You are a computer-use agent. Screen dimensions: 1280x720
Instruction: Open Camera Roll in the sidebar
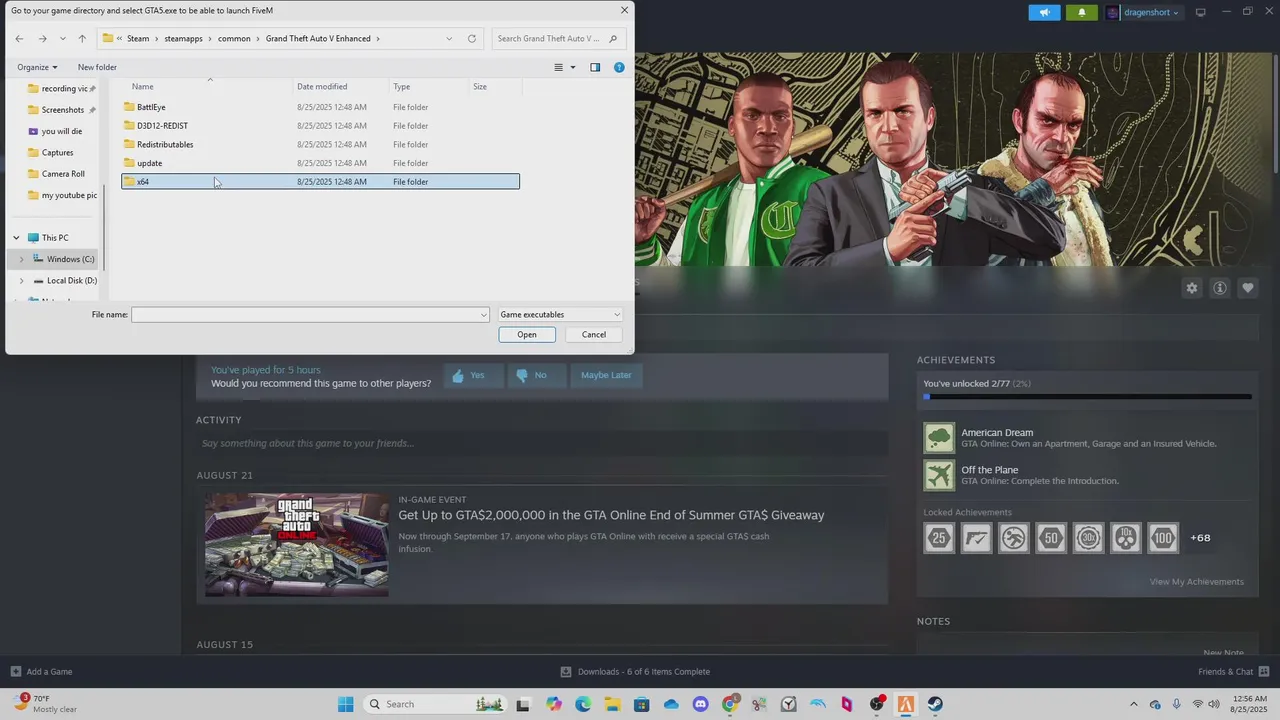[62, 174]
